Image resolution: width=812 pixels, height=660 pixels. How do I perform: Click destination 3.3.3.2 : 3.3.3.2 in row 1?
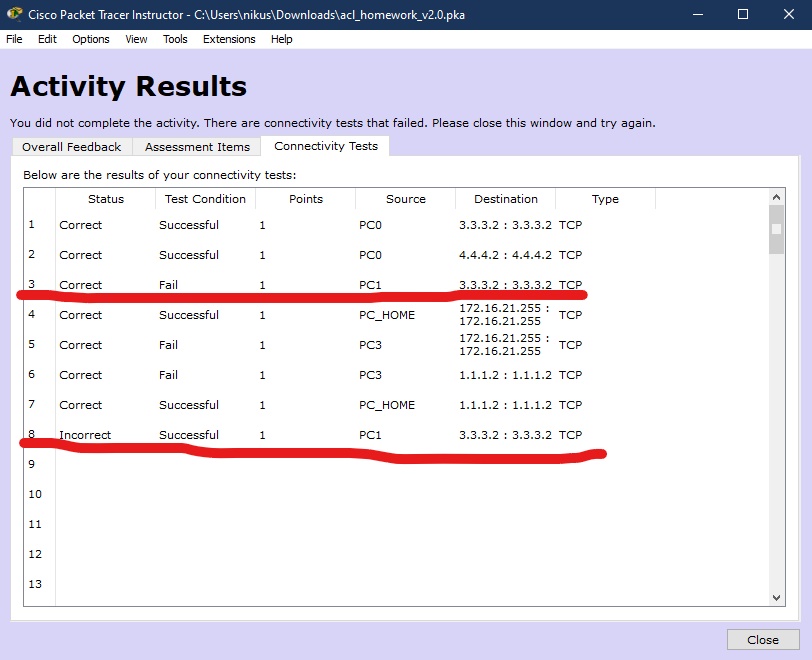pyautogui.click(x=505, y=225)
